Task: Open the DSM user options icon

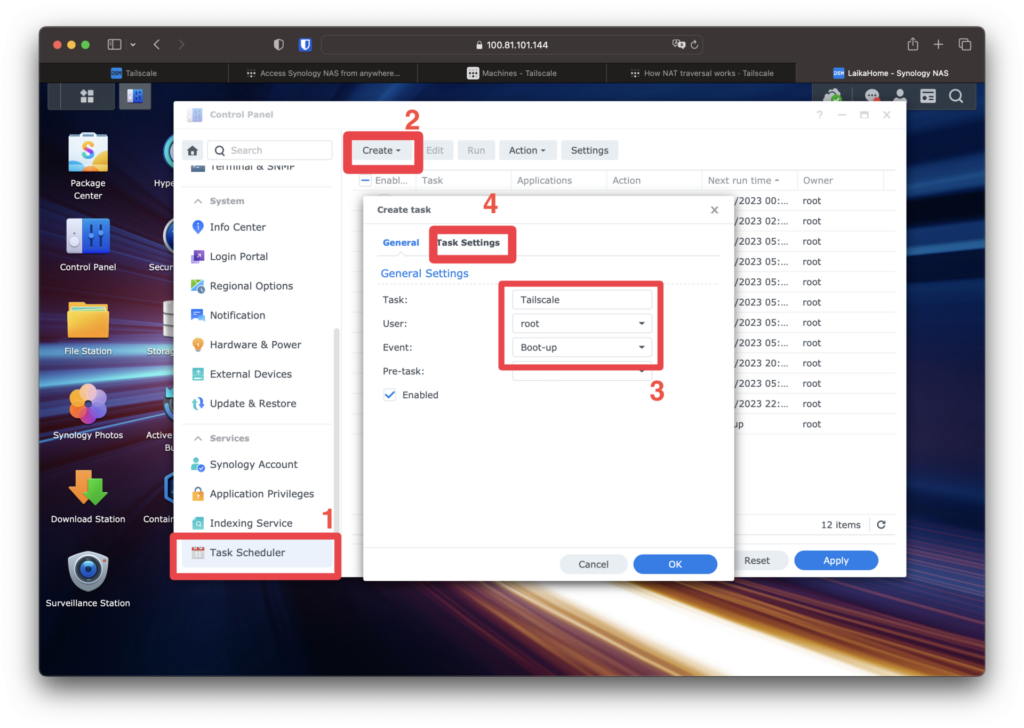Action: pyautogui.click(x=899, y=97)
